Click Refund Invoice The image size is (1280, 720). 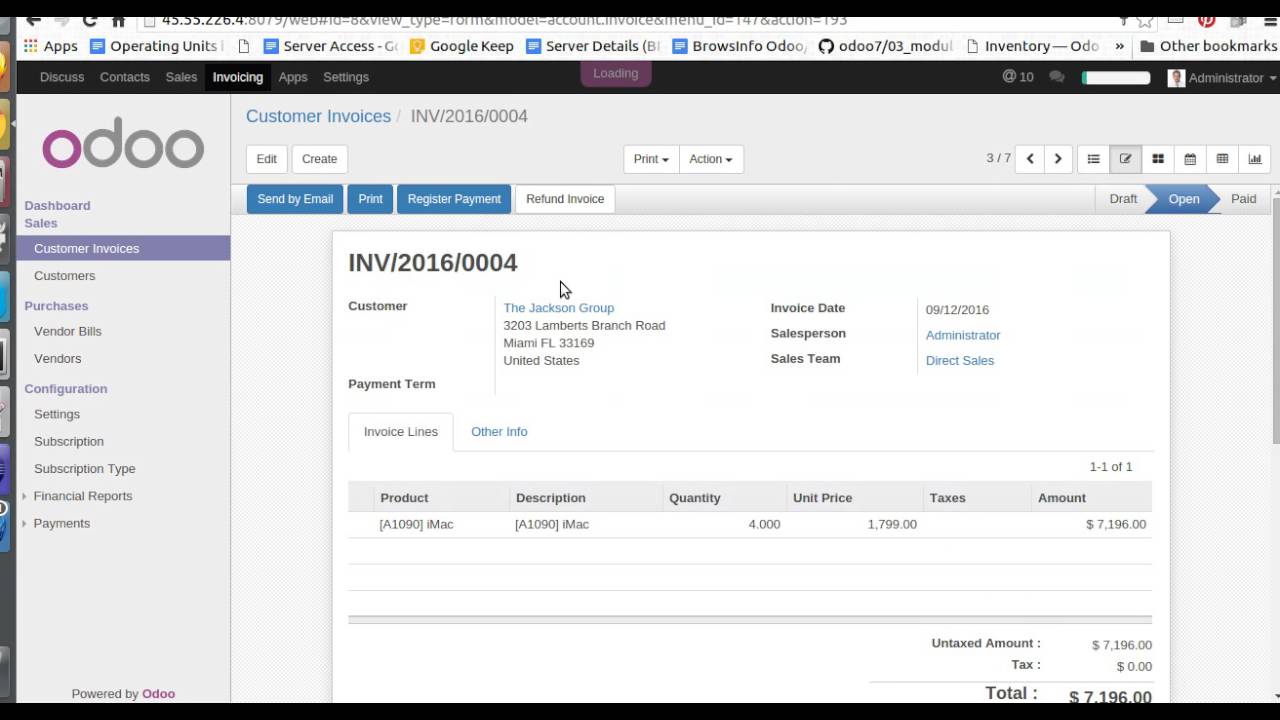click(565, 199)
